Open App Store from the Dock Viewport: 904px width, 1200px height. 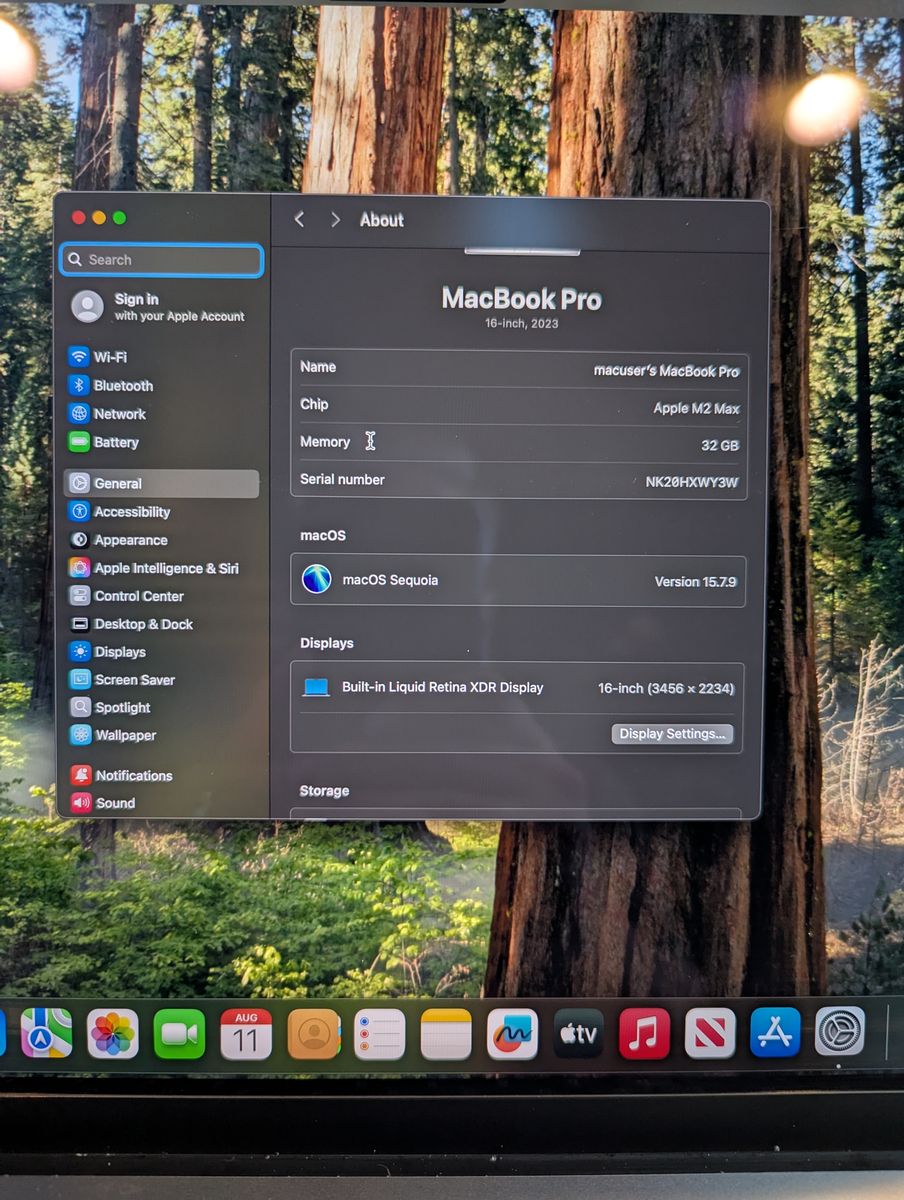tap(776, 1033)
